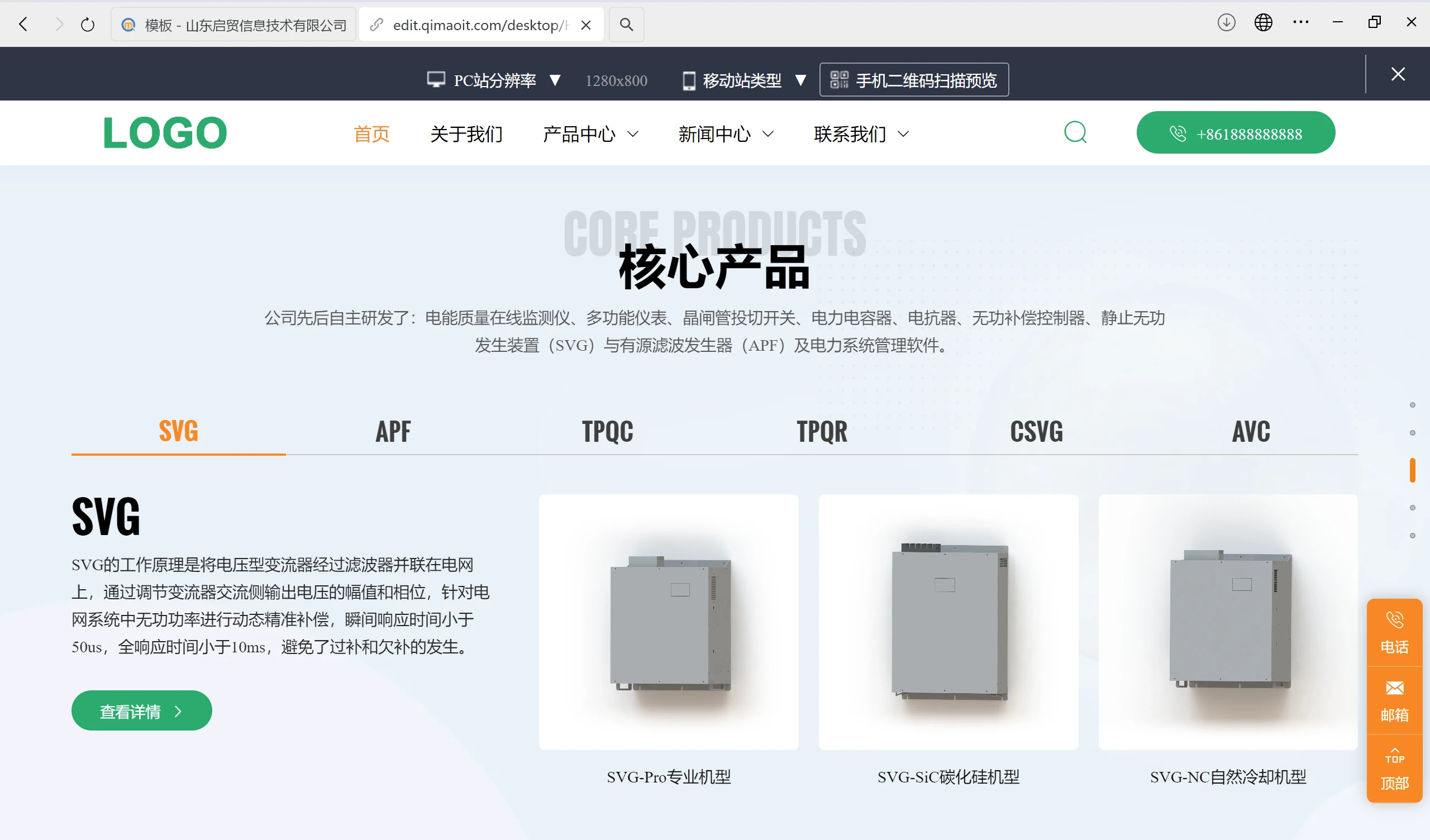Image resolution: width=1430 pixels, height=840 pixels.
Task: Open the SVG-NC自然冷却机型 product image
Action: tap(1228, 622)
